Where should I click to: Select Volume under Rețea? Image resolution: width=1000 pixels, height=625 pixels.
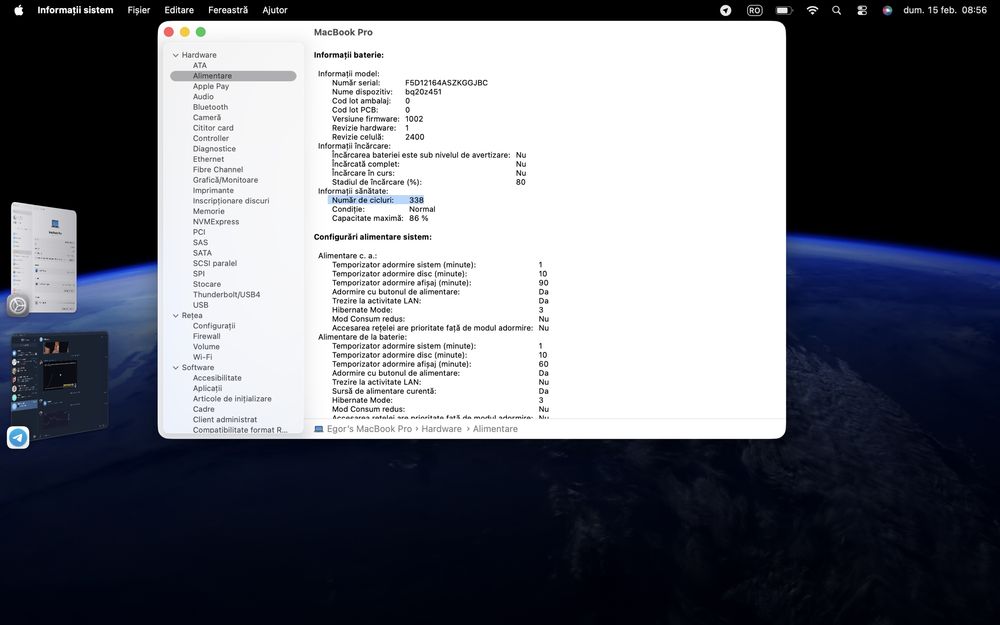[x=206, y=347]
